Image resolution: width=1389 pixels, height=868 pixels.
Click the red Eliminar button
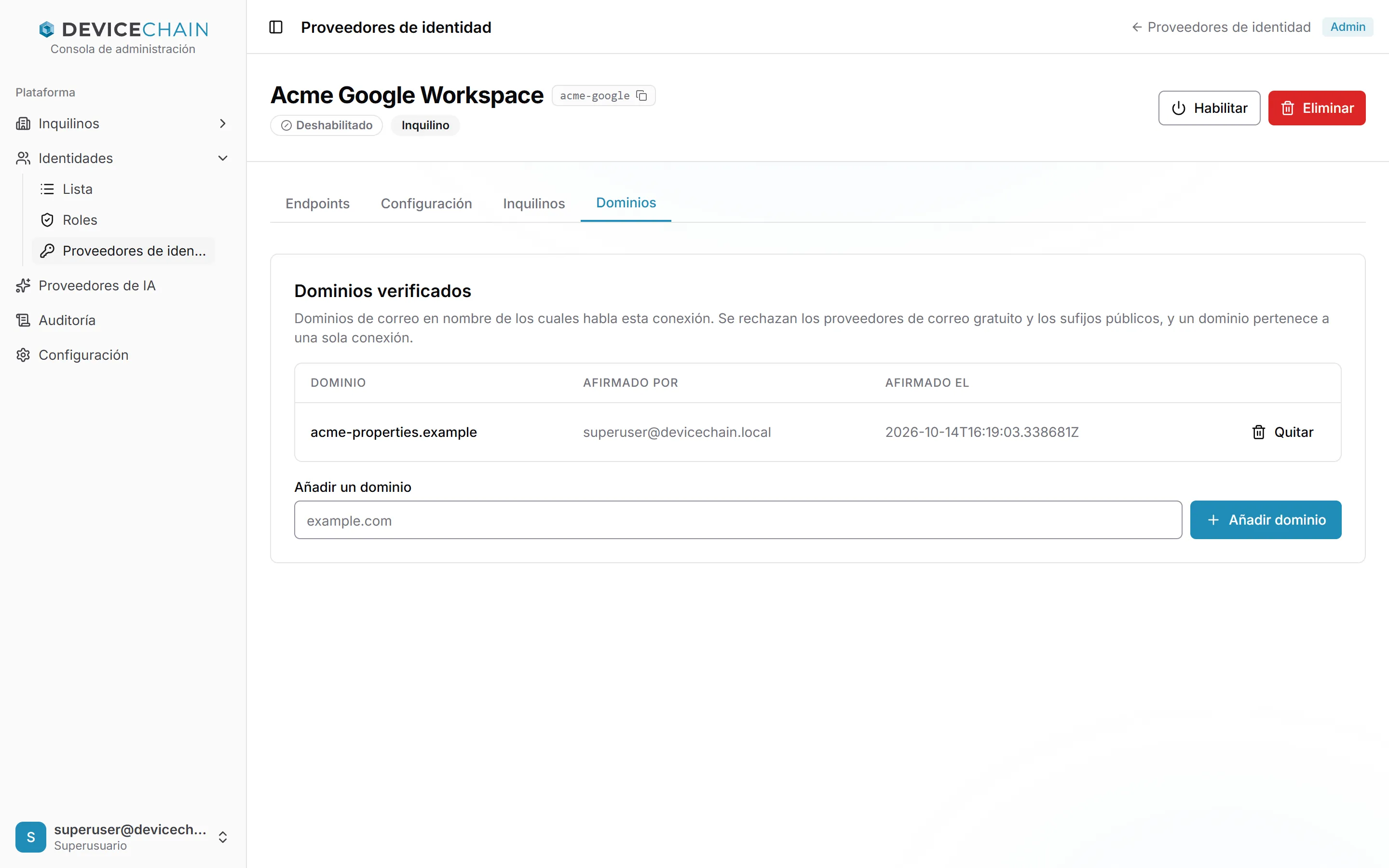(1317, 108)
